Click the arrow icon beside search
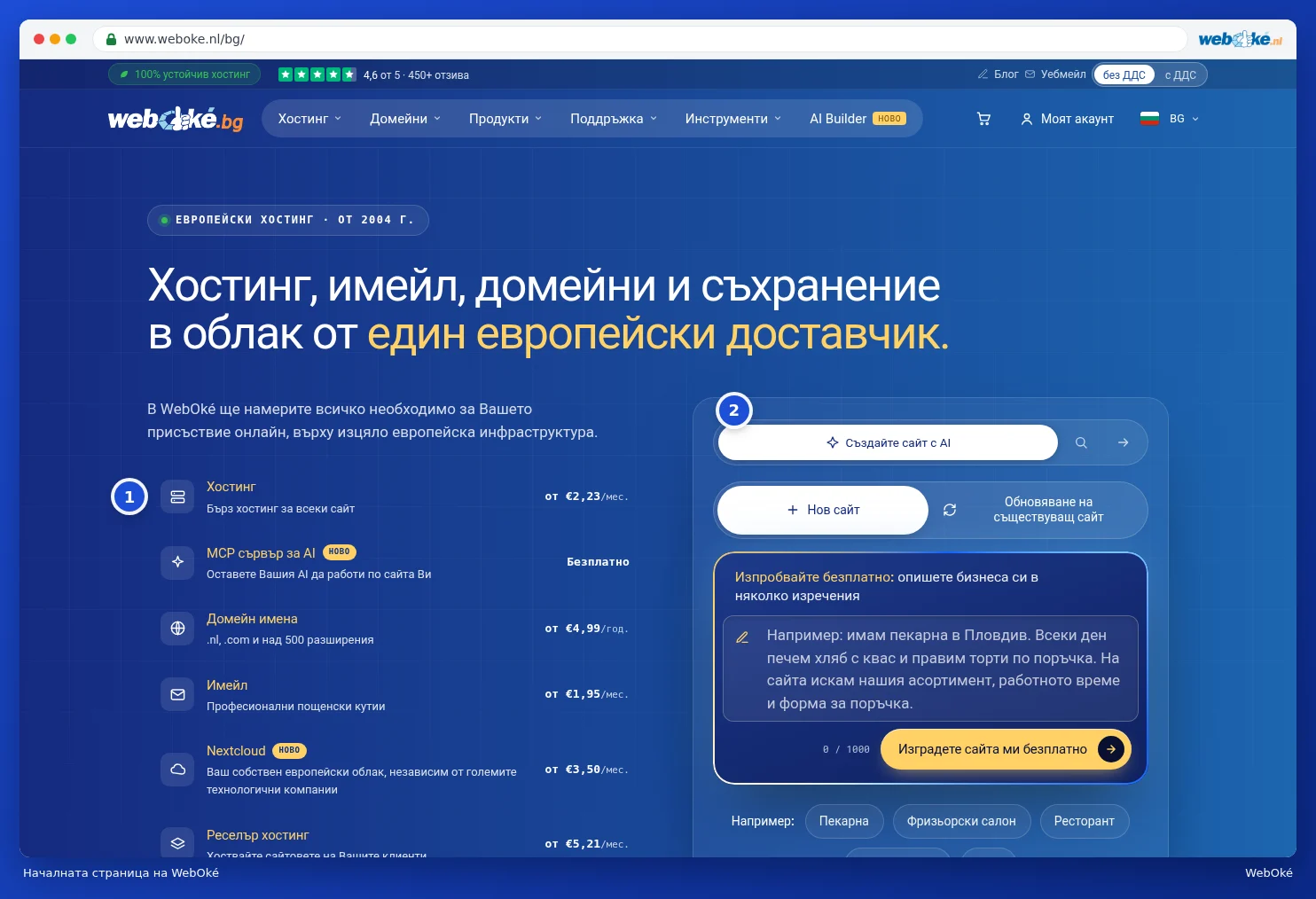This screenshot has height=899, width=1316. click(1124, 442)
